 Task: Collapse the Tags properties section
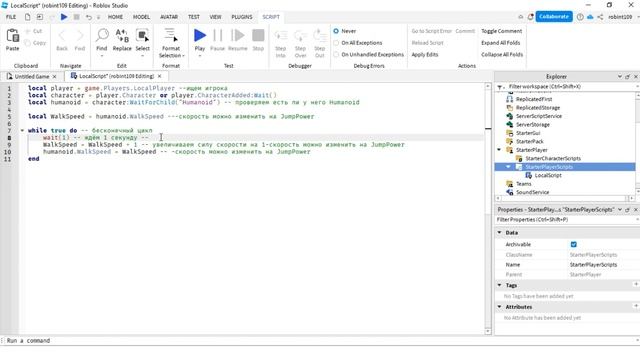coord(499,285)
